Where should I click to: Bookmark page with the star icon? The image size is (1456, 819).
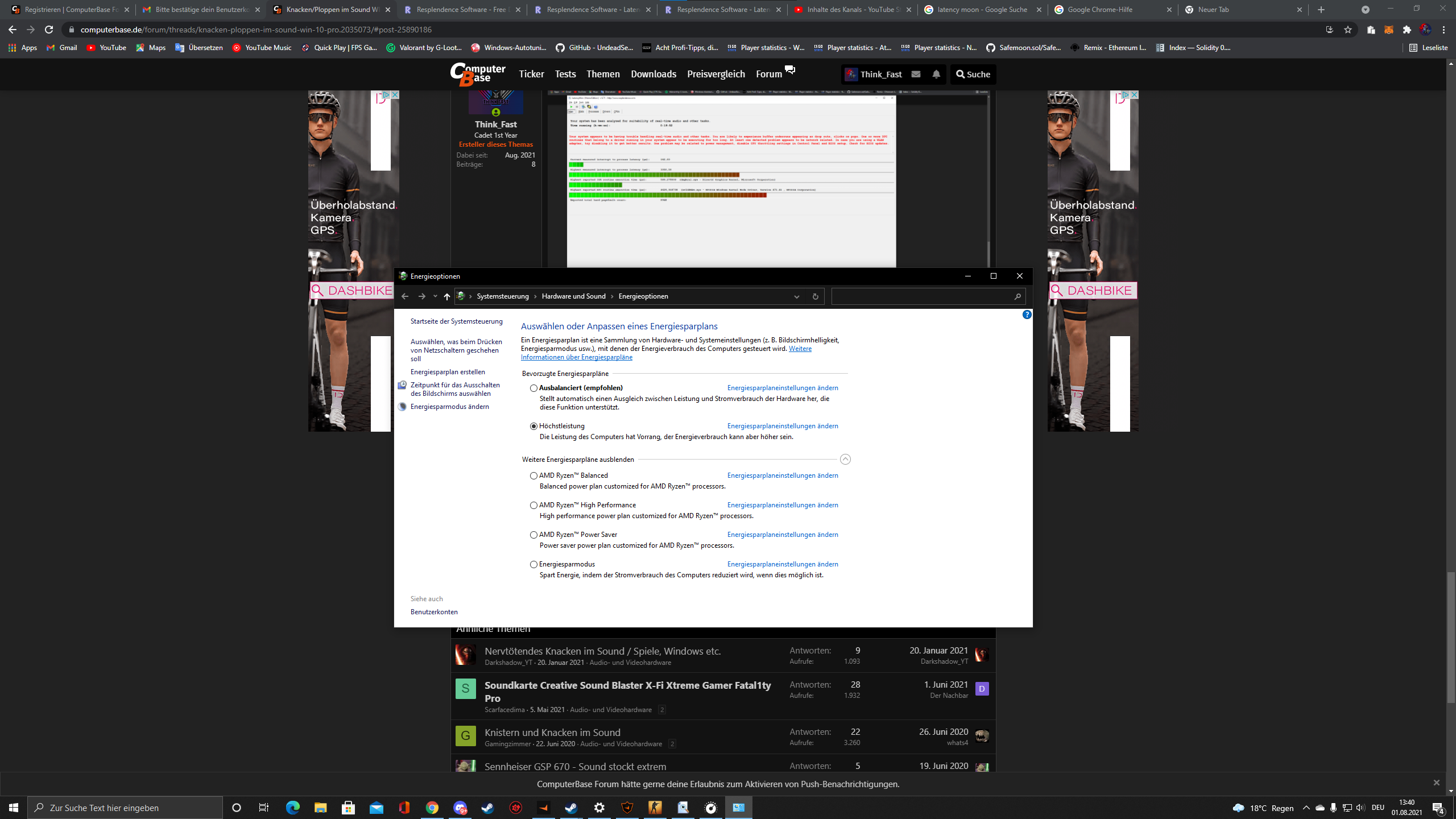point(1347,30)
